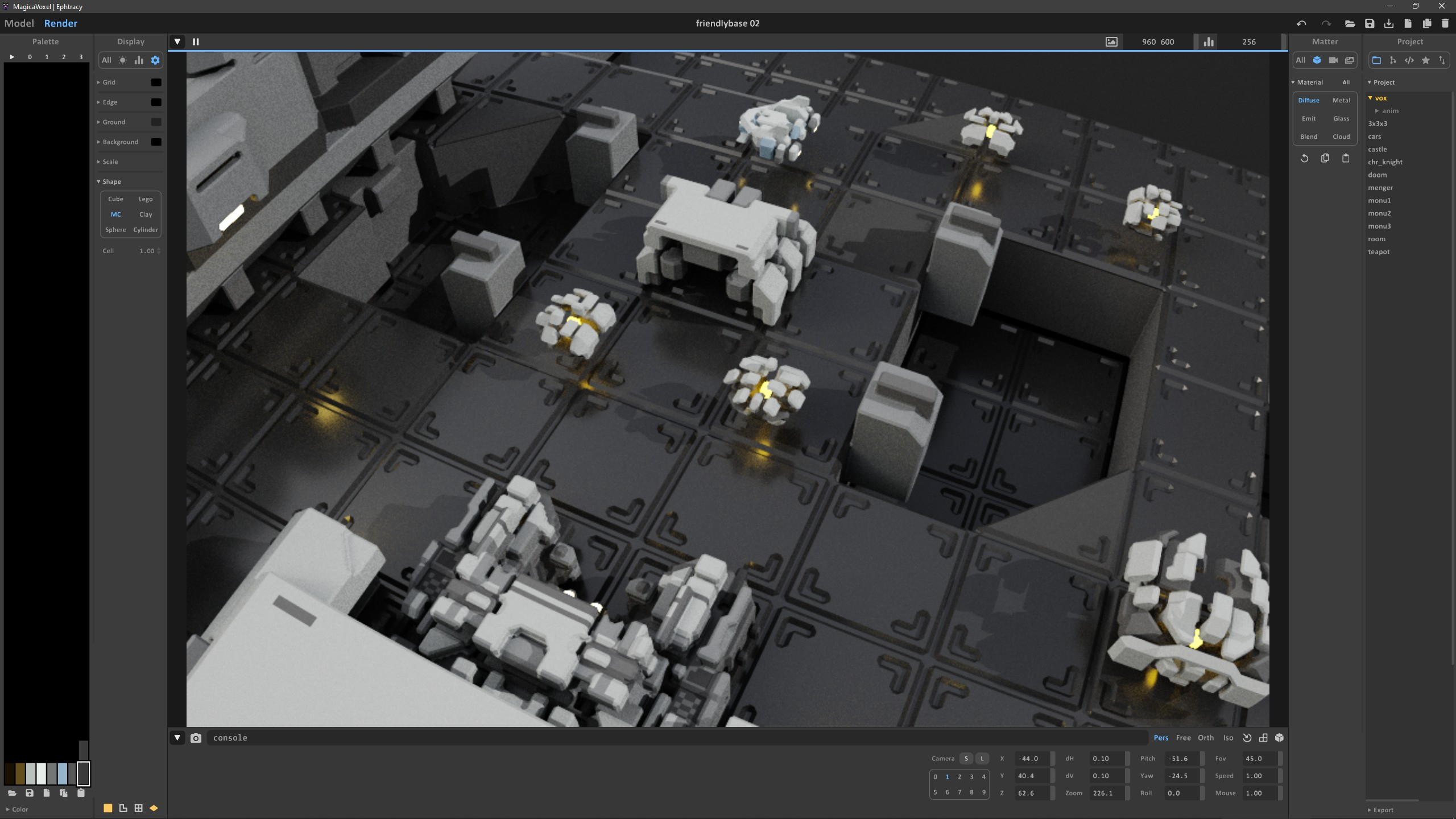
Task: Collapse the Material section in Matter
Action: [1307, 82]
